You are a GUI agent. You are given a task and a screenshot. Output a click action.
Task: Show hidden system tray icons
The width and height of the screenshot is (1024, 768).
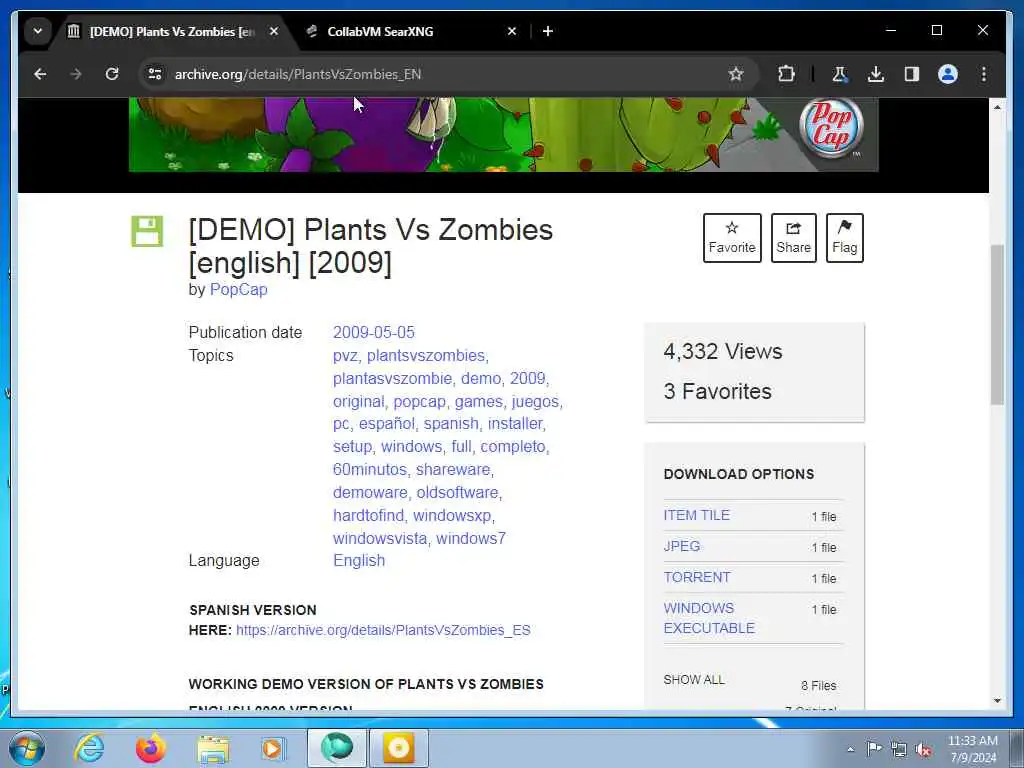coord(850,749)
